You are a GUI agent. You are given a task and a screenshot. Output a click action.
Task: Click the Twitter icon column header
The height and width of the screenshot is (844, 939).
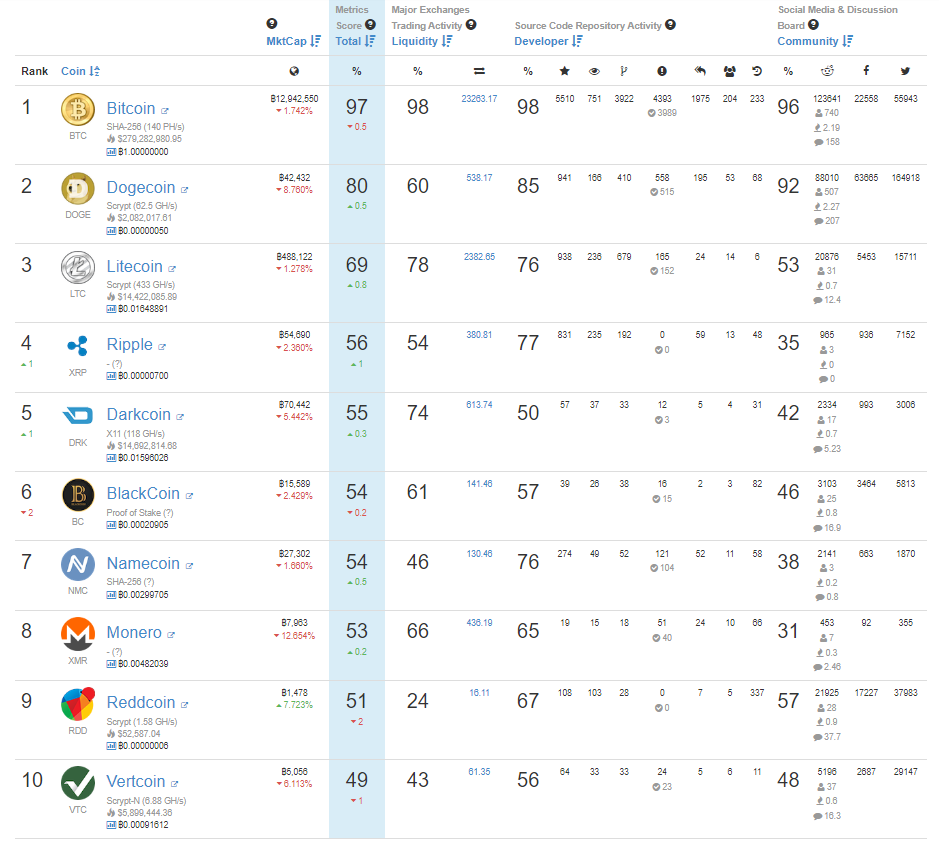(905, 71)
